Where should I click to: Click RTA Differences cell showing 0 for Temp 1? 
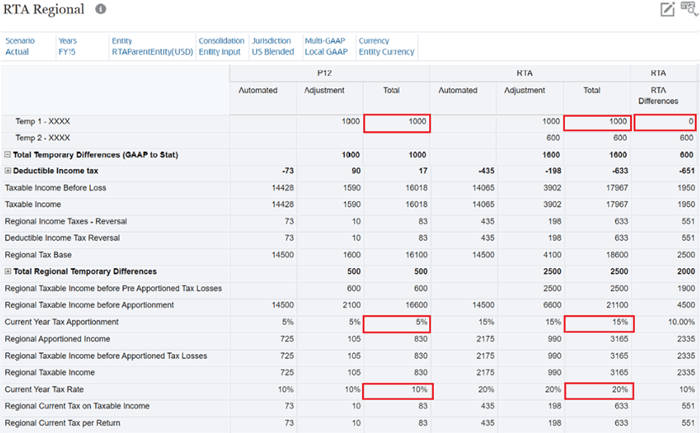click(665, 122)
